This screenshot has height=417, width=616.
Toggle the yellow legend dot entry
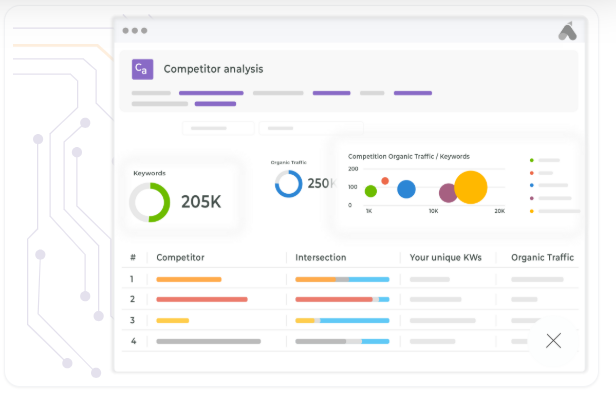point(531,211)
